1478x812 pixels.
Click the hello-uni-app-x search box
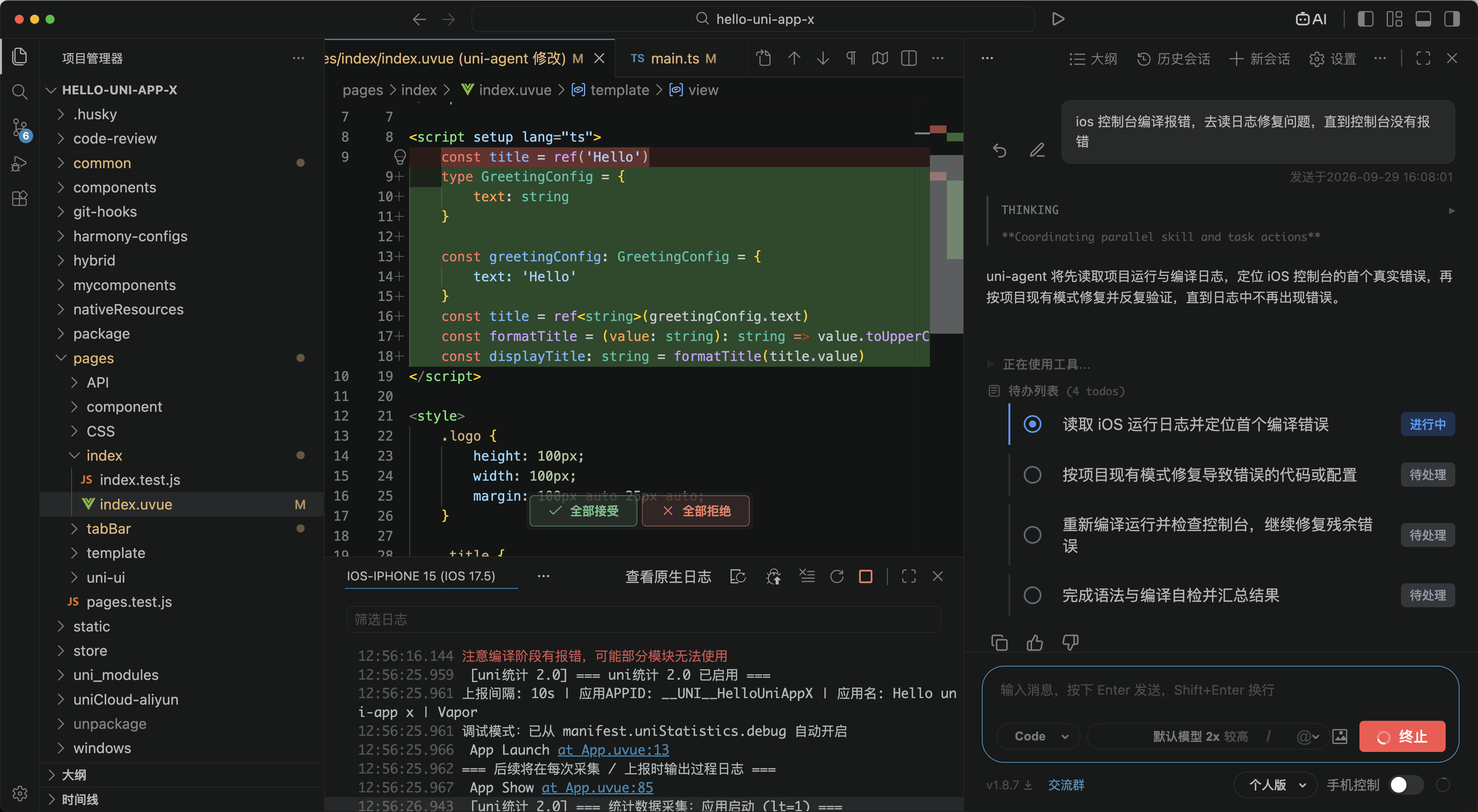coord(753,19)
